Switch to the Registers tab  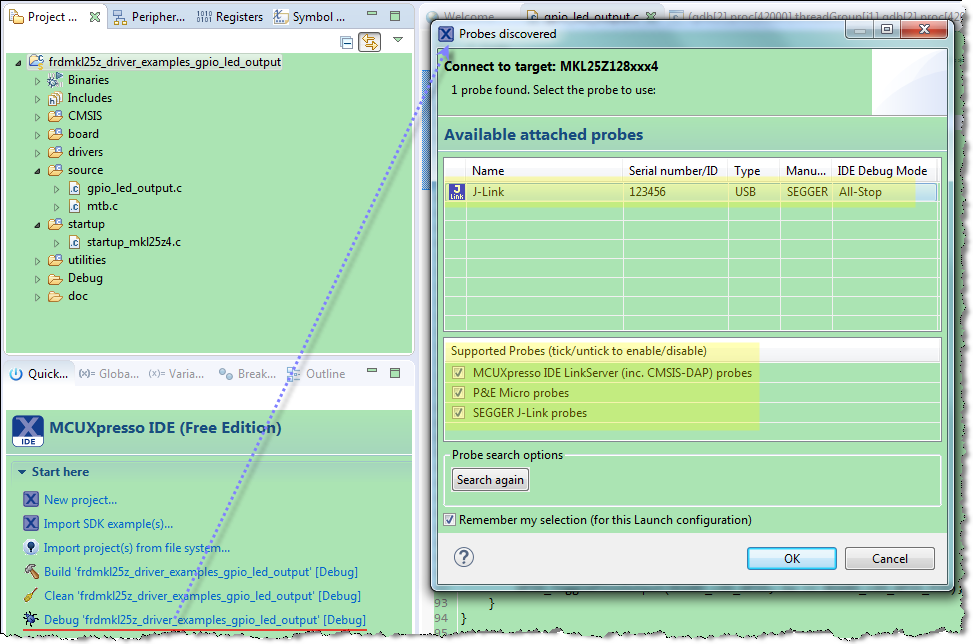(x=230, y=17)
